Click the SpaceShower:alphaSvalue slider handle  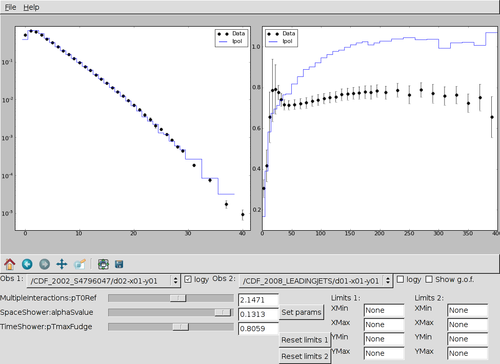click(223, 312)
